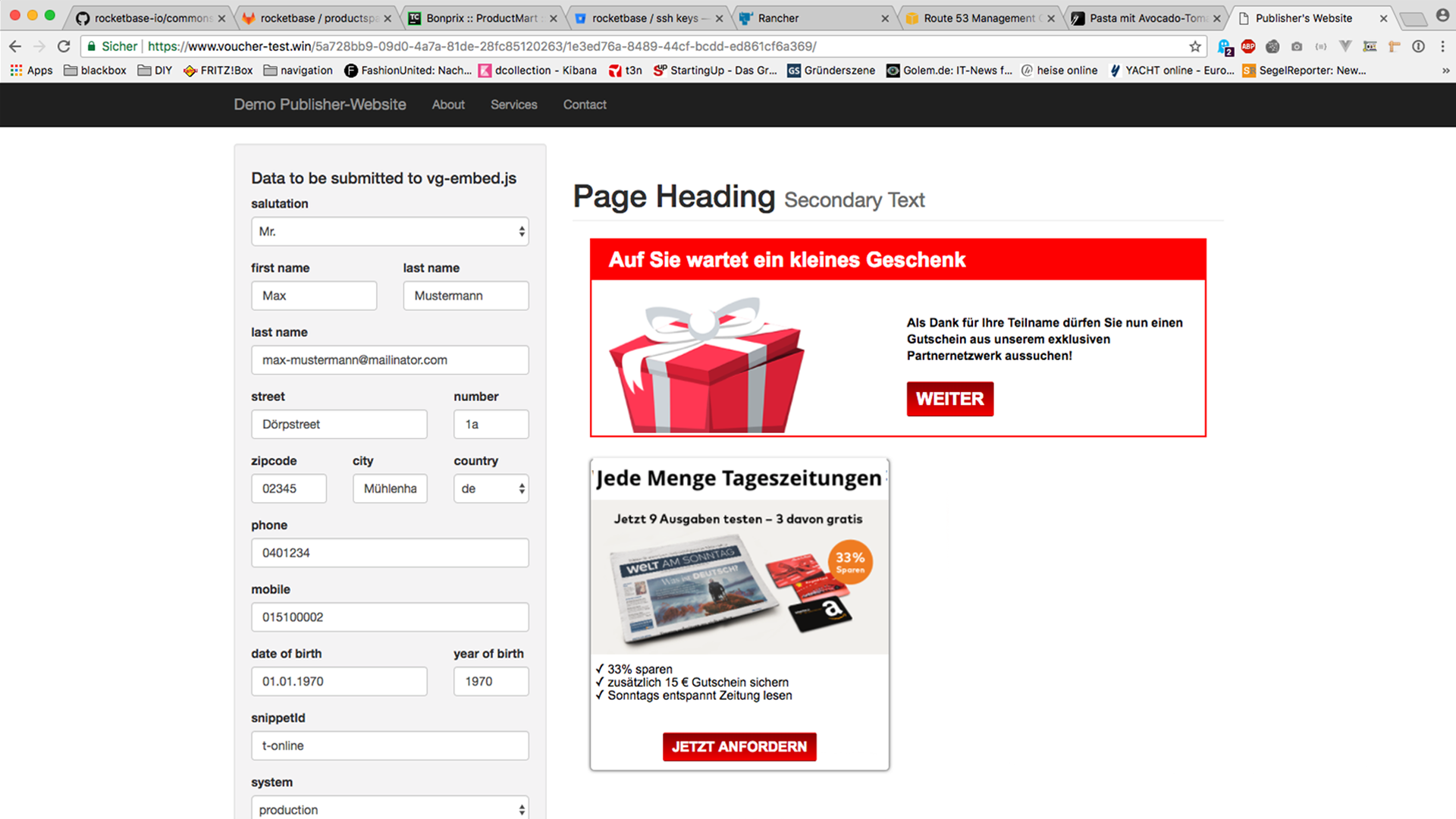The width and height of the screenshot is (1456, 819).
Task: Go to the Contact nav link
Action: [x=584, y=105]
